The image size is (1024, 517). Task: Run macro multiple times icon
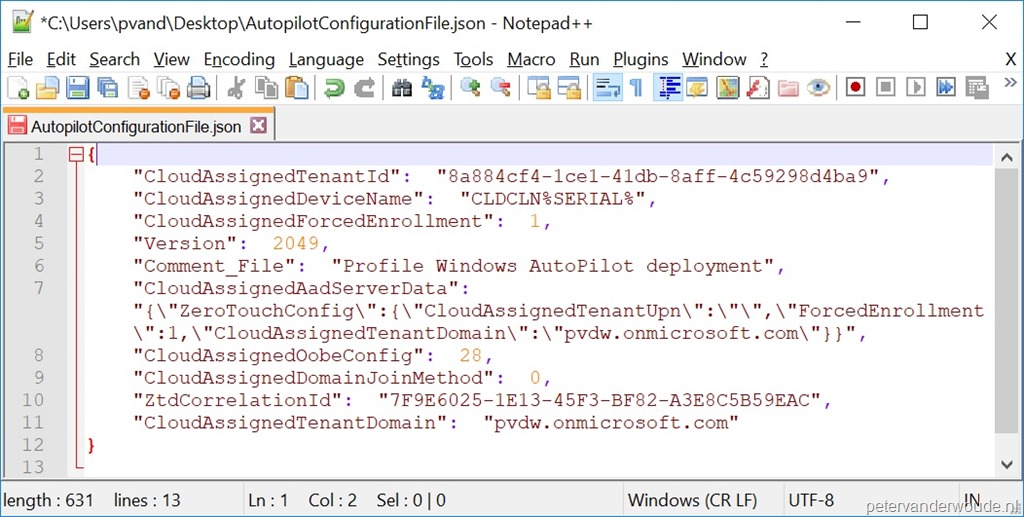click(x=946, y=87)
